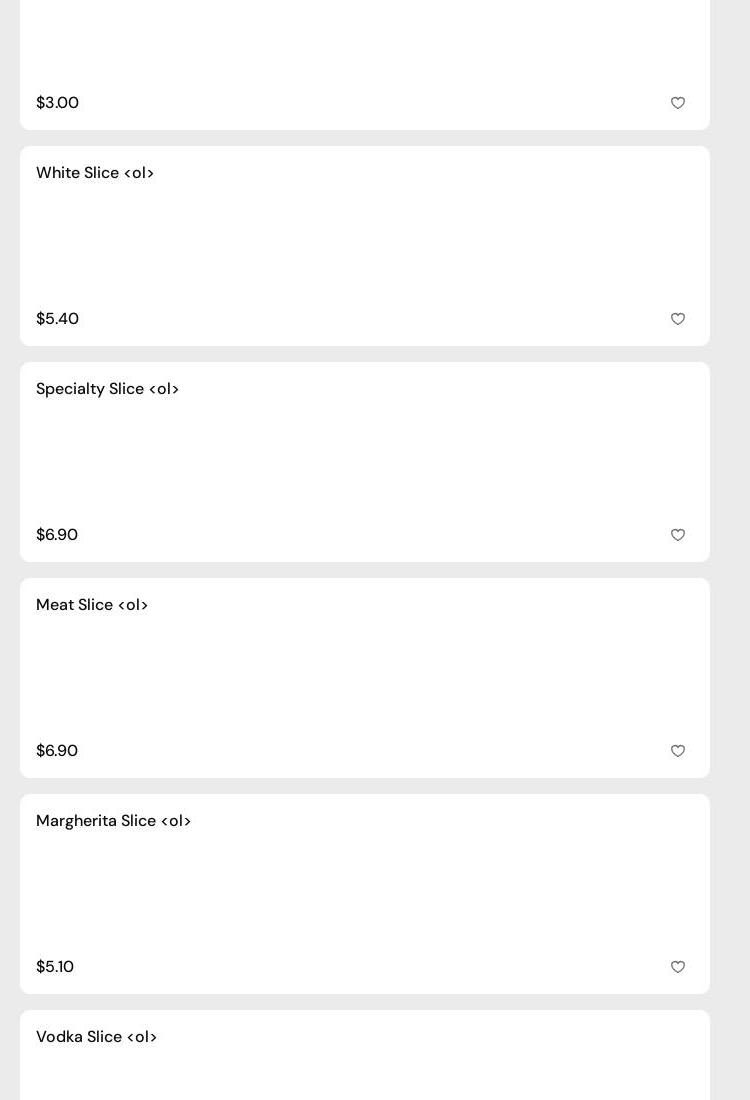Select the Specialty Slice title
Screen dimensions: 750x1100
(107, 389)
